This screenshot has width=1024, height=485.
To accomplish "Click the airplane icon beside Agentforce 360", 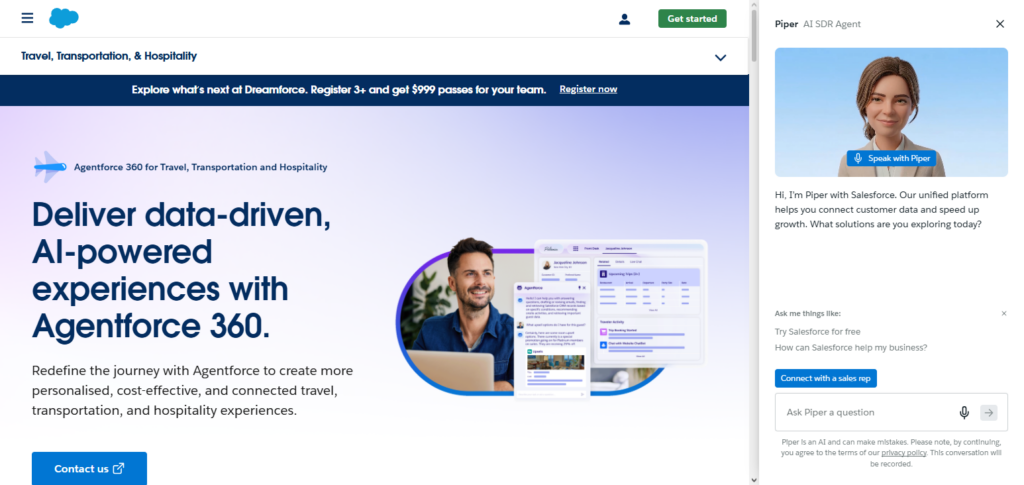I will 50,167.
